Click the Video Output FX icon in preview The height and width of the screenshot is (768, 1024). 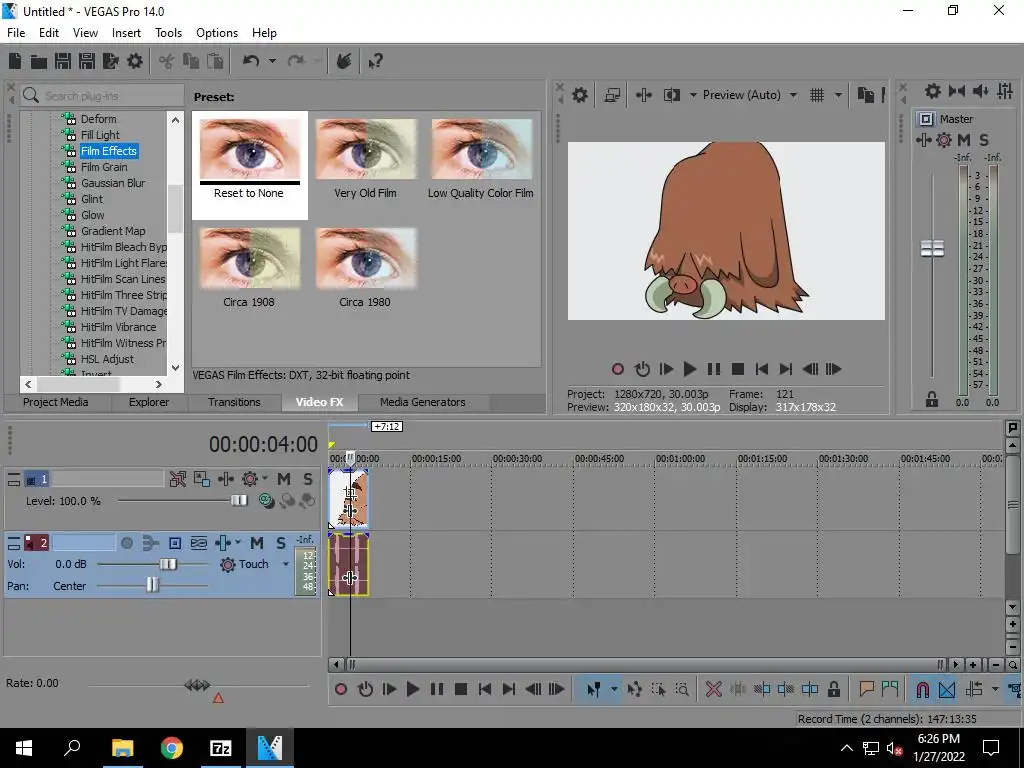click(x=644, y=95)
